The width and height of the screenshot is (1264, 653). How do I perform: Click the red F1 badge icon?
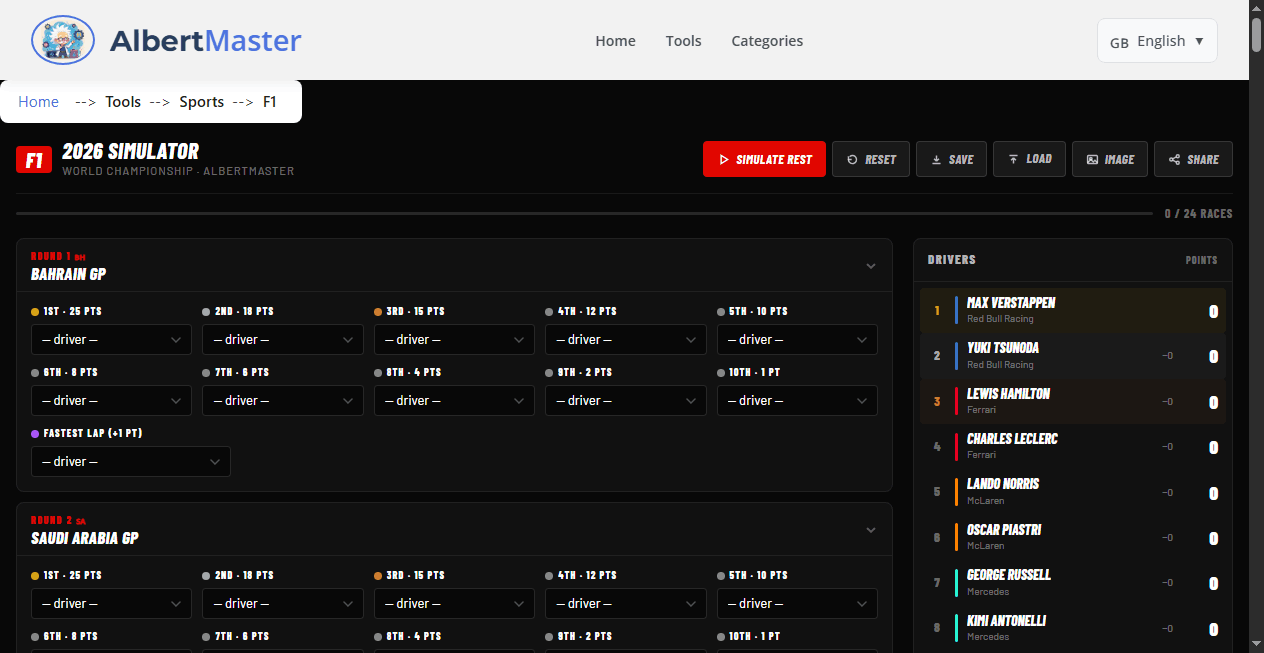33,159
